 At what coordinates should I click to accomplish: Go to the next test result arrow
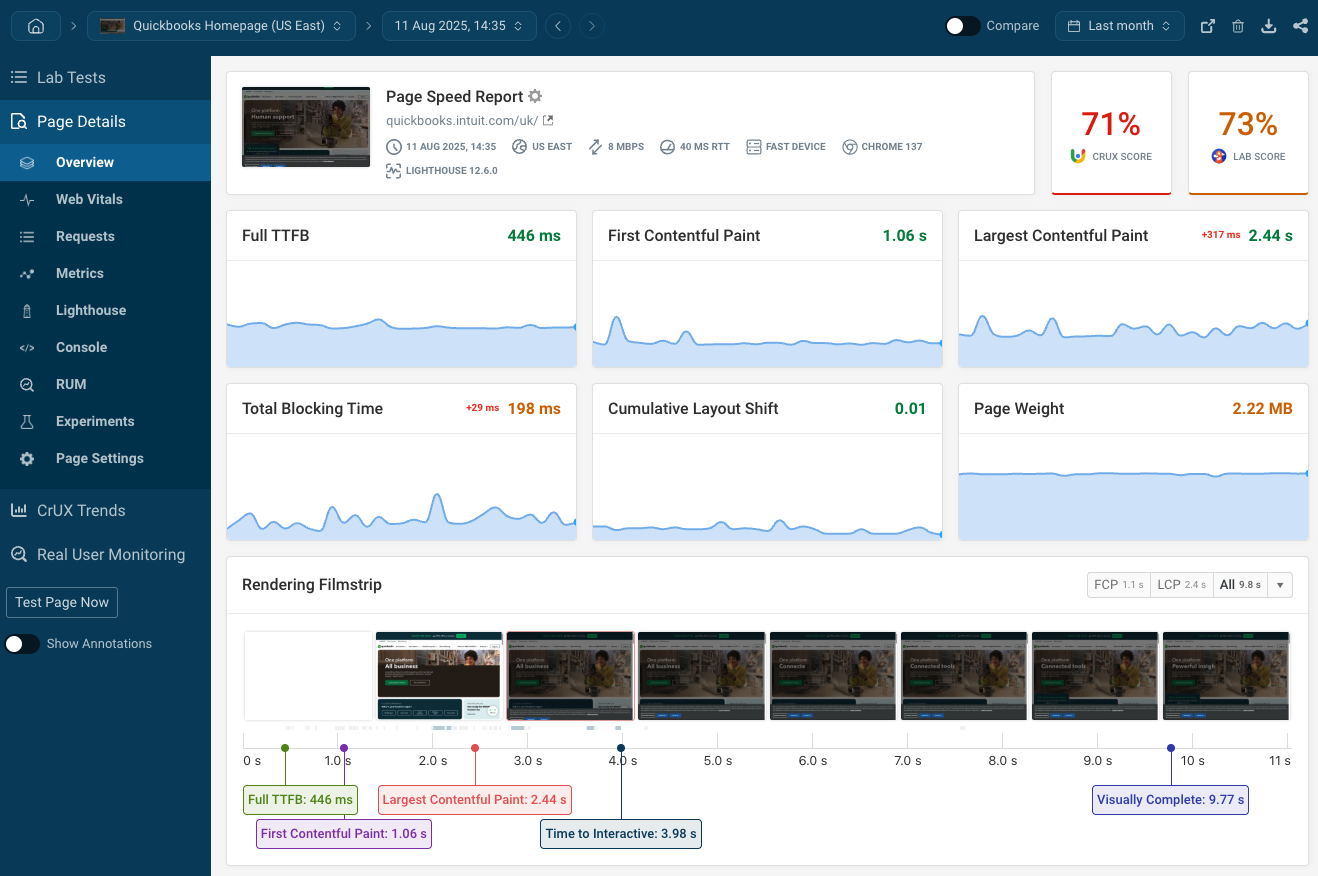tap(592, 26)
